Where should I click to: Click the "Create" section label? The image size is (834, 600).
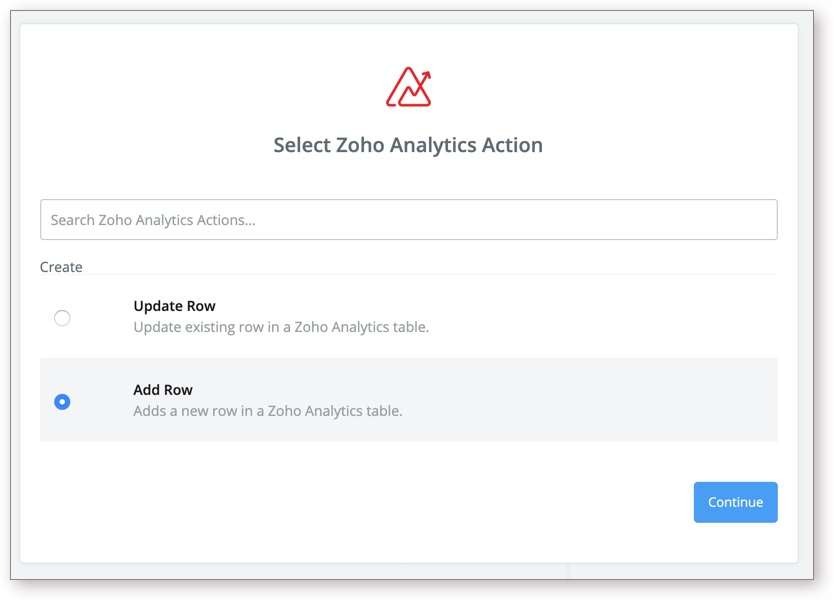point(61,267)
